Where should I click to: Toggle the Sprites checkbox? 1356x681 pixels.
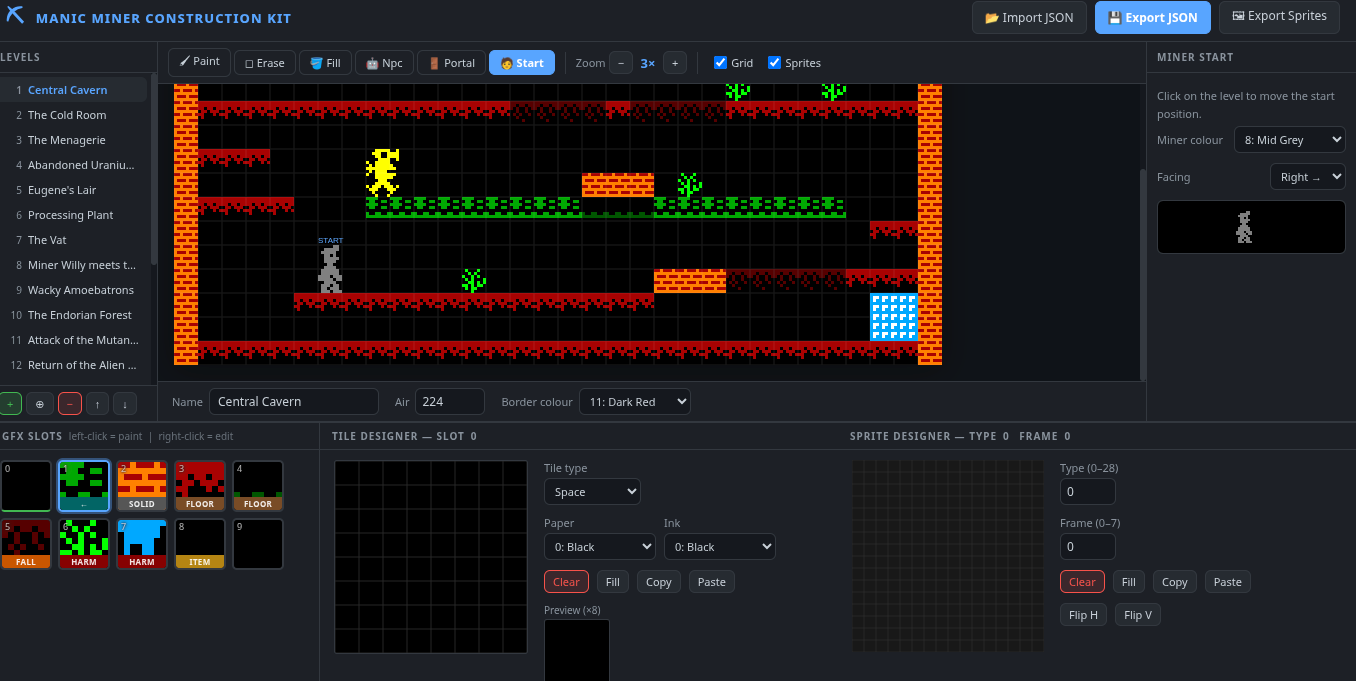click(774, 63)
